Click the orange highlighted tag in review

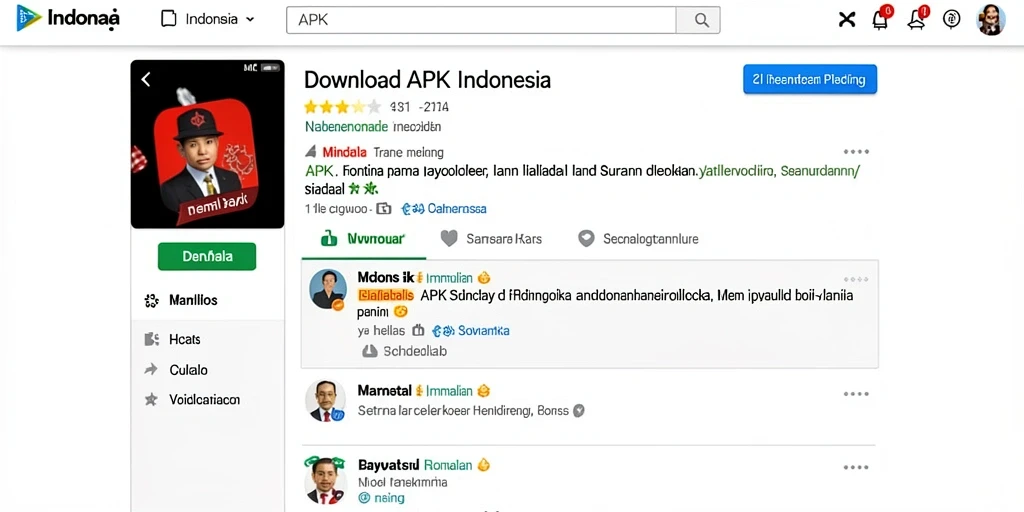pyautogui.click(x=387, y=295)
